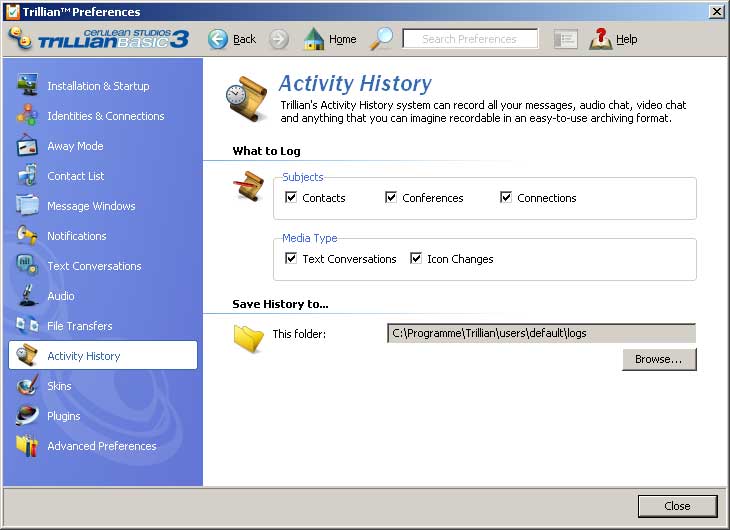Disable Text Conversations logging checkbox

click(x=291, y=258)
